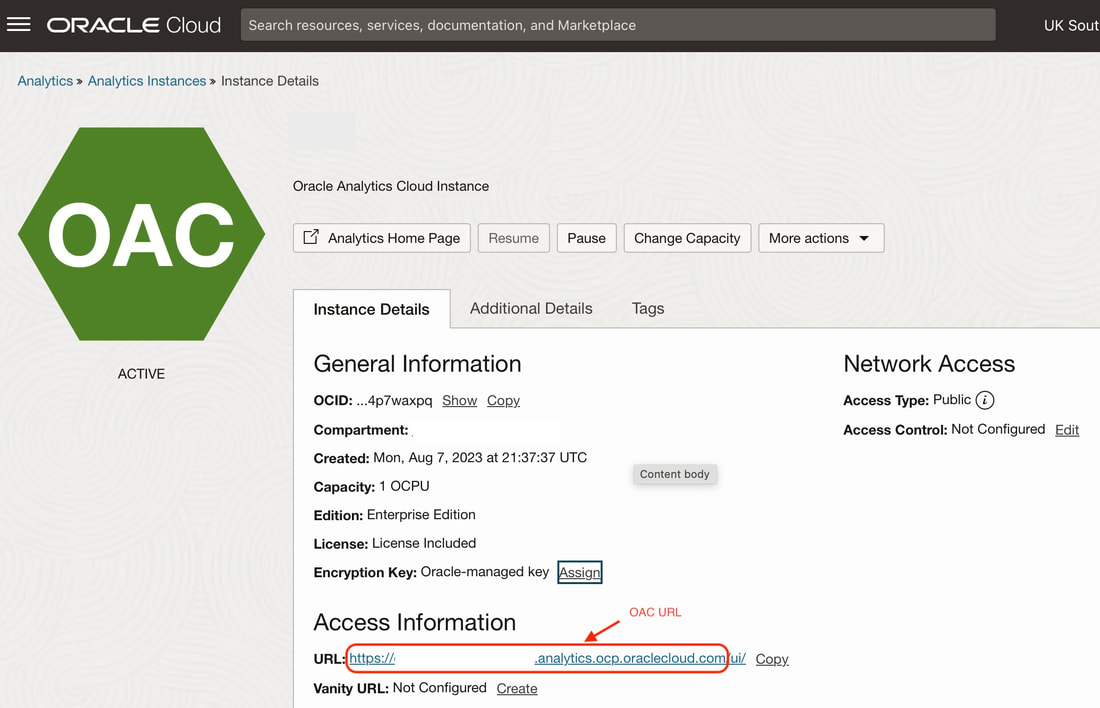Edit the Access Control setting
Screen dimensions: 1100x708
pos(1067,429)
